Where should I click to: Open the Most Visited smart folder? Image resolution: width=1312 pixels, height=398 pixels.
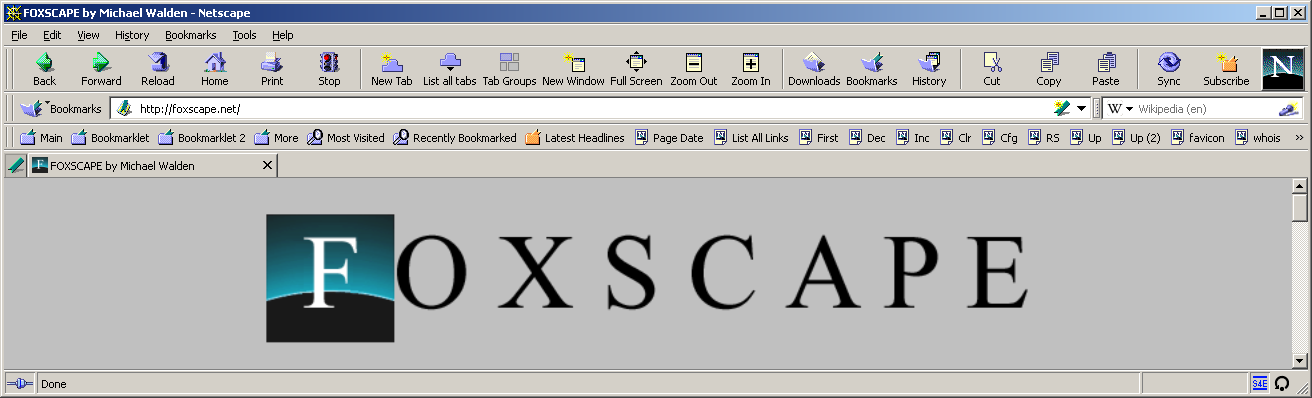pyautogui.click(x=345, y=138)
